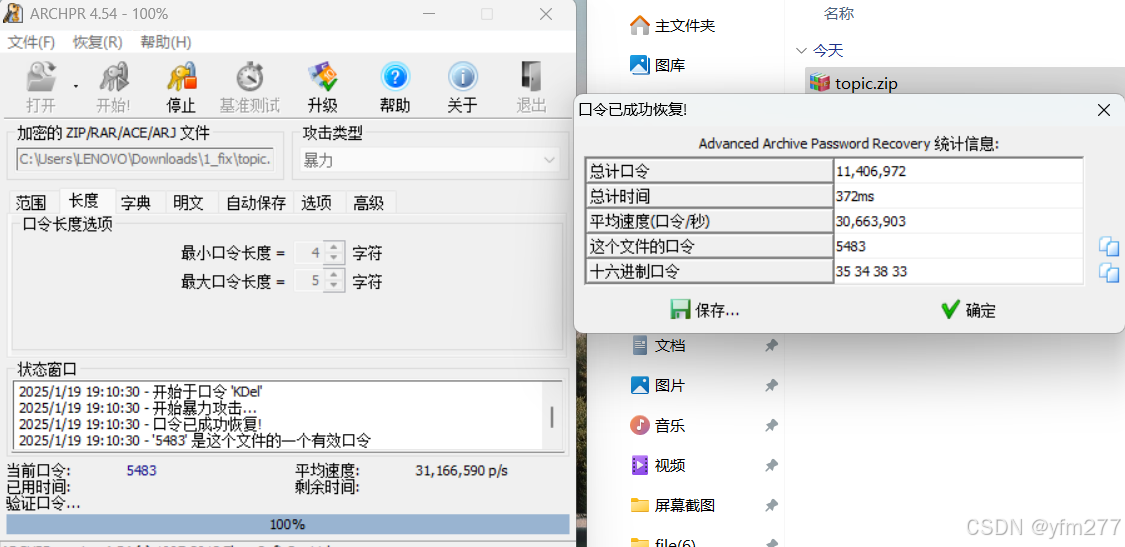Expand the 攻击类型 combo box showing 暴力

tap(430, 160)
